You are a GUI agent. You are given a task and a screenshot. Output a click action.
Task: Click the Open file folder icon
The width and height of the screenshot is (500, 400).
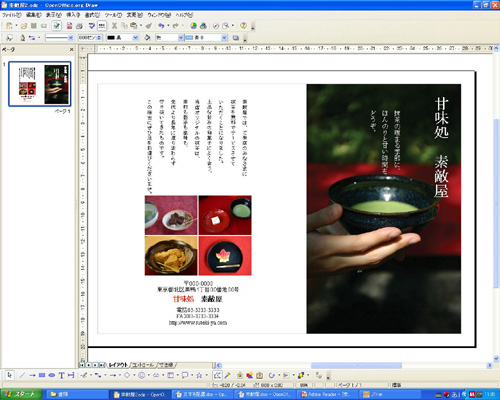[24, 26]
